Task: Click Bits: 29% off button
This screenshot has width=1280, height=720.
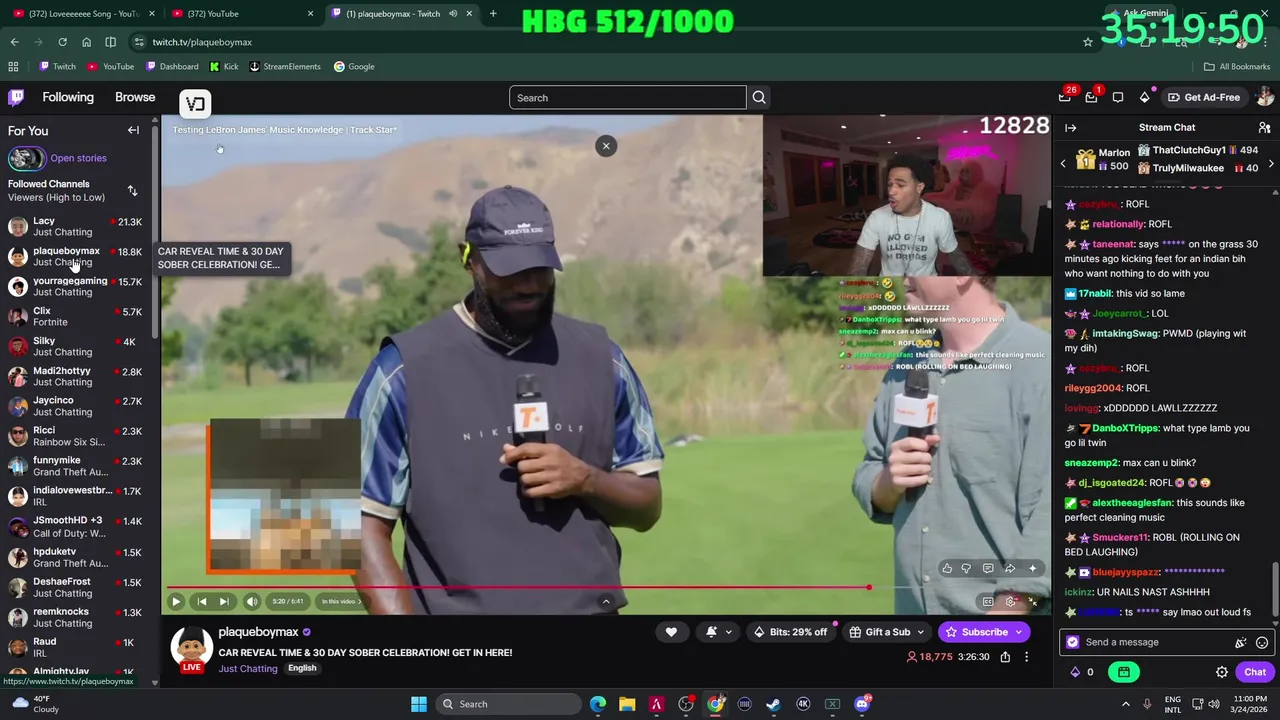Action: [790, 632]
